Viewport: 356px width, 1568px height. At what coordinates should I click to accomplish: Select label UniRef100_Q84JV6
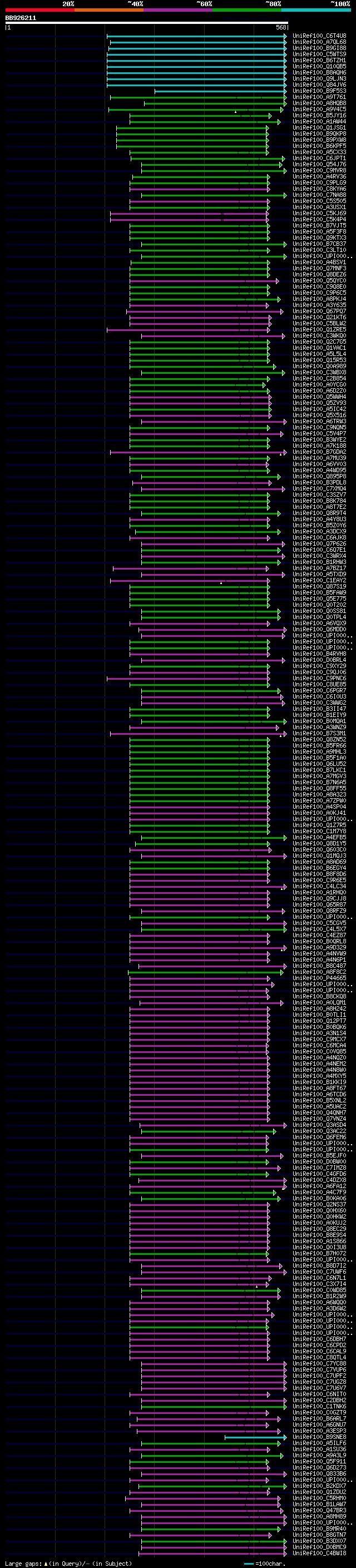319,85
